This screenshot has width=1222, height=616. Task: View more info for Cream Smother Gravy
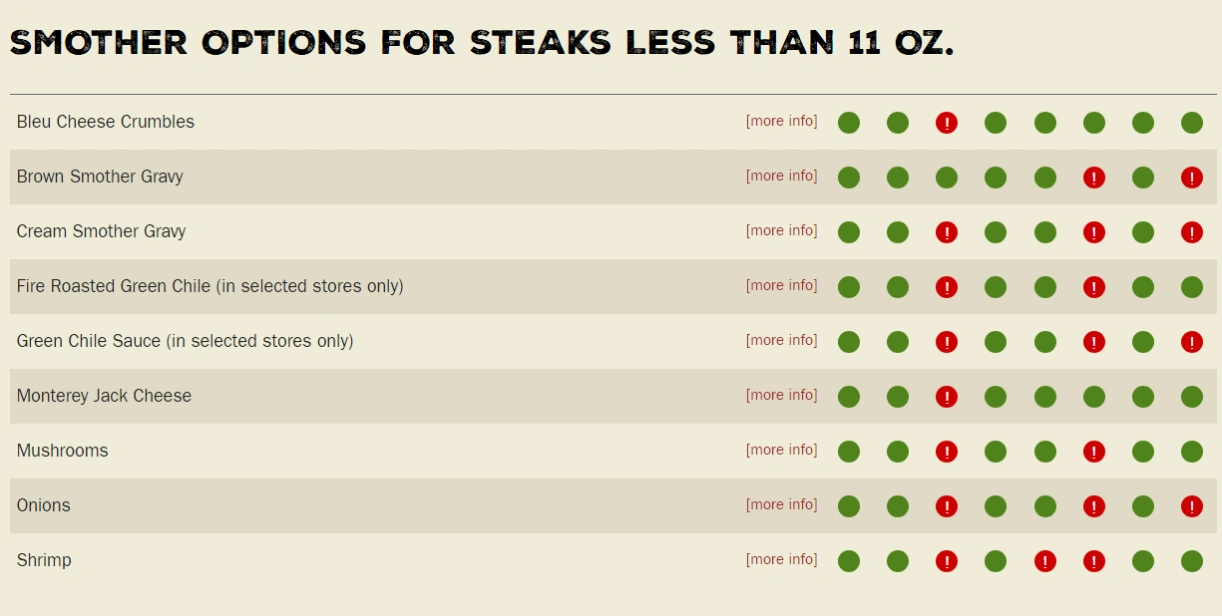pos(781,231)
